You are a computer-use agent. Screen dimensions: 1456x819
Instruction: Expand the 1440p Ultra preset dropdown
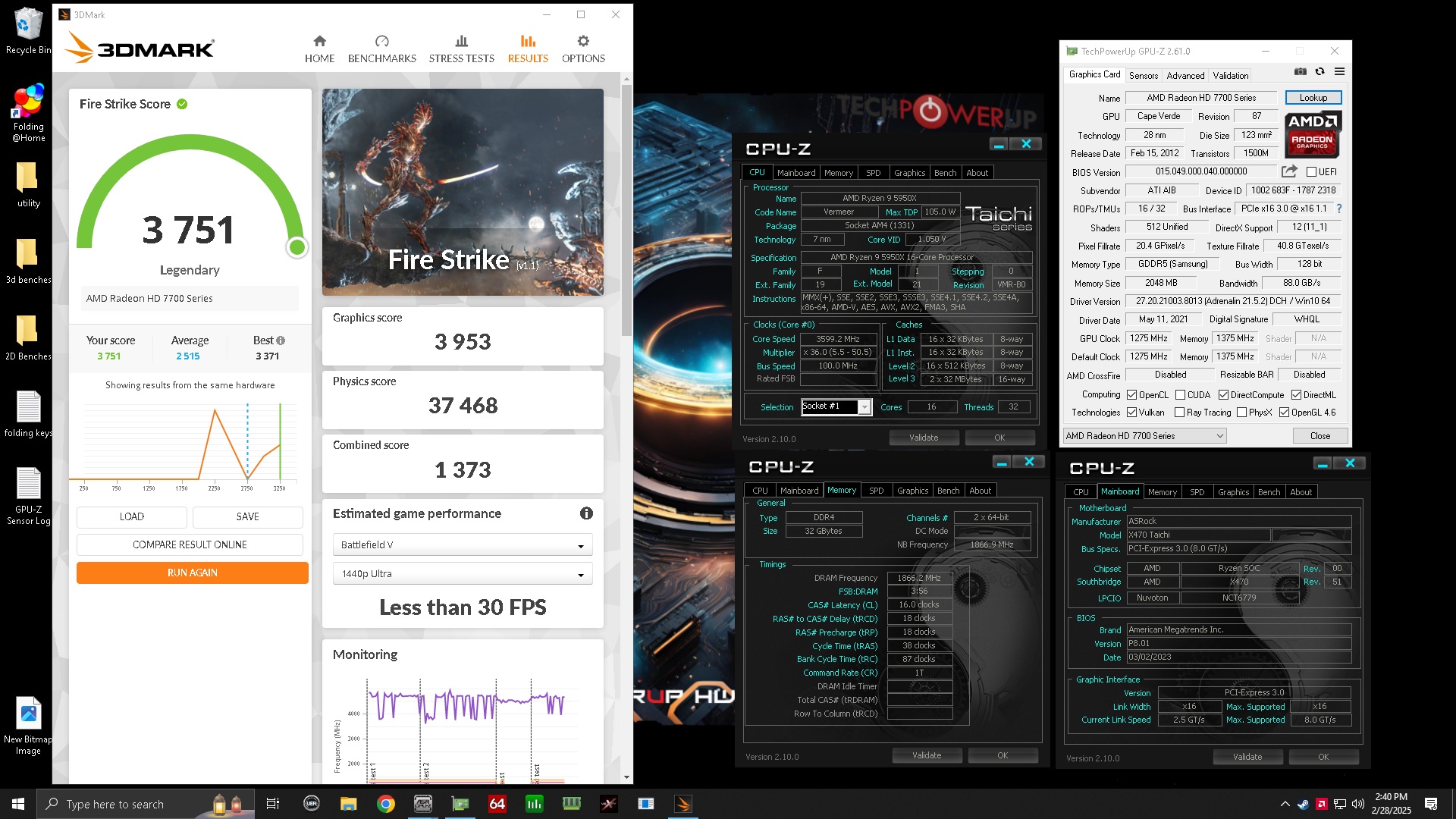coord(463,574)
